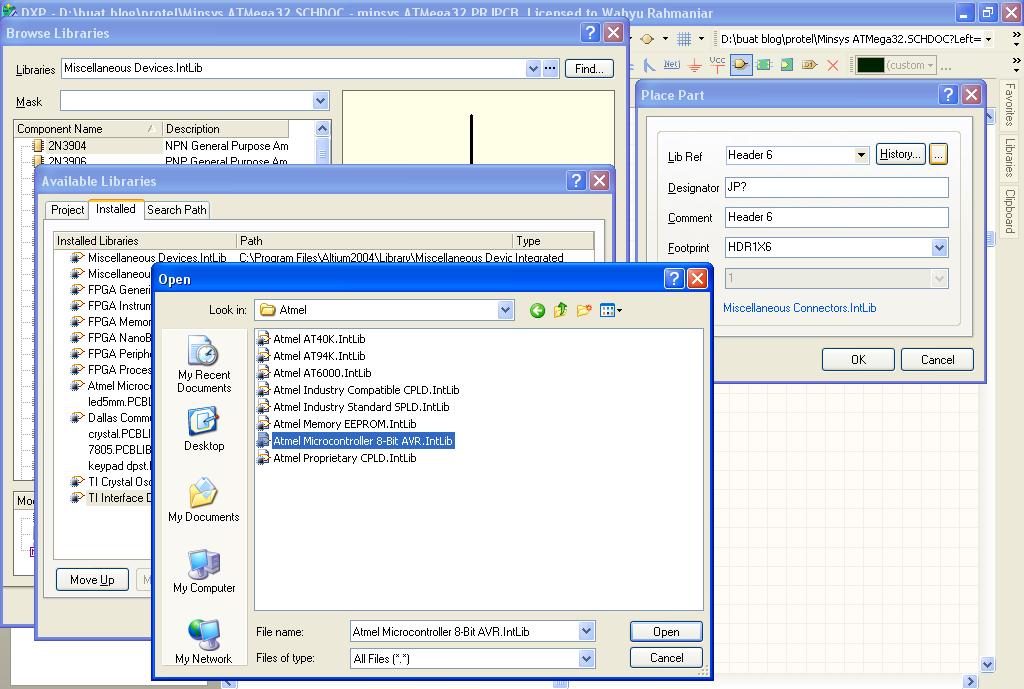Open My Recent Documents in places bar
Viewport: 1024px width, 689px height.
204,364
